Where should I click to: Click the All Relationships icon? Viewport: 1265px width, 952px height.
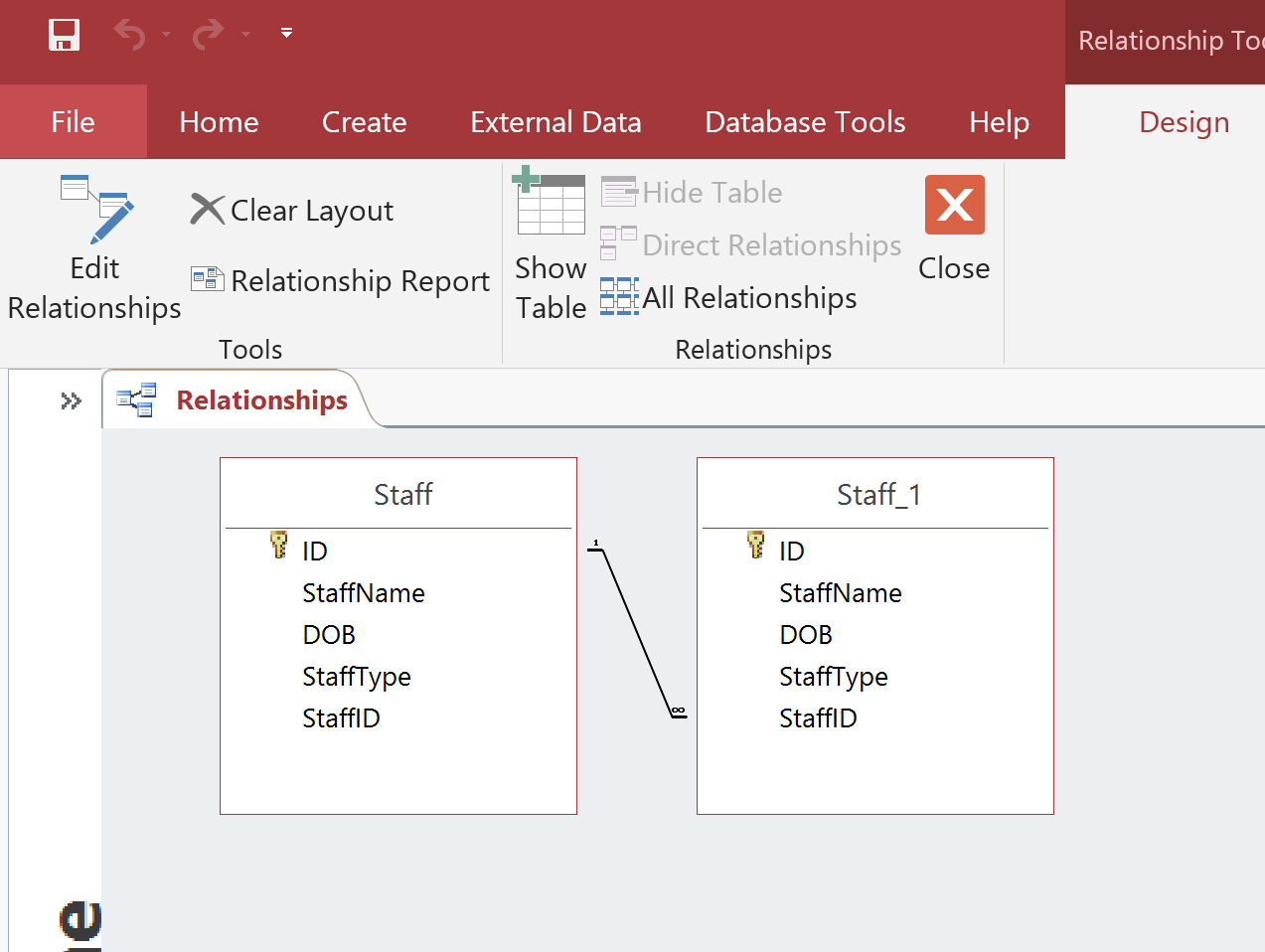(619, 297)
